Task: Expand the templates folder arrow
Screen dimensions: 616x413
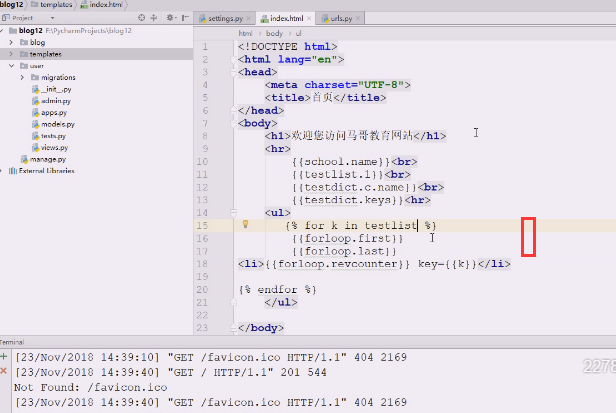Action: point(11,54)
